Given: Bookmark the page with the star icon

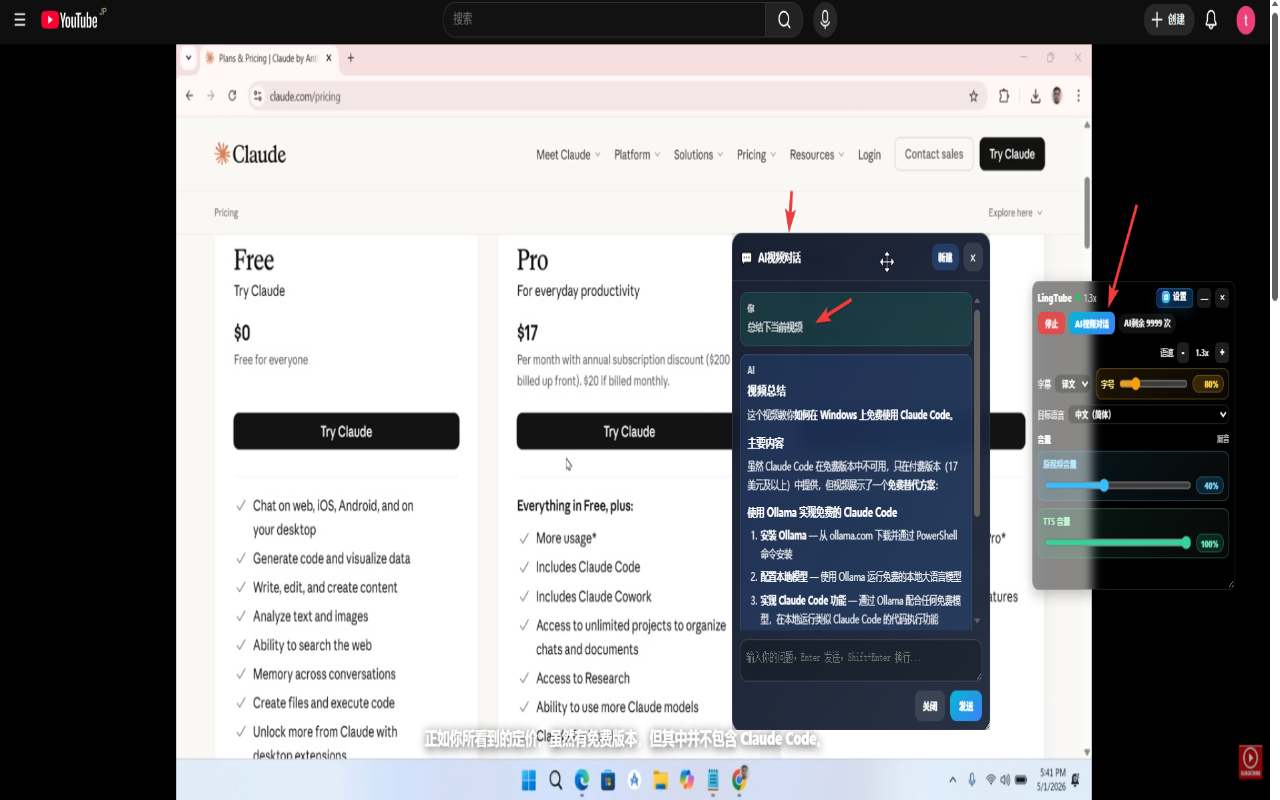Looking at the screenshot, I should point(973,96).
